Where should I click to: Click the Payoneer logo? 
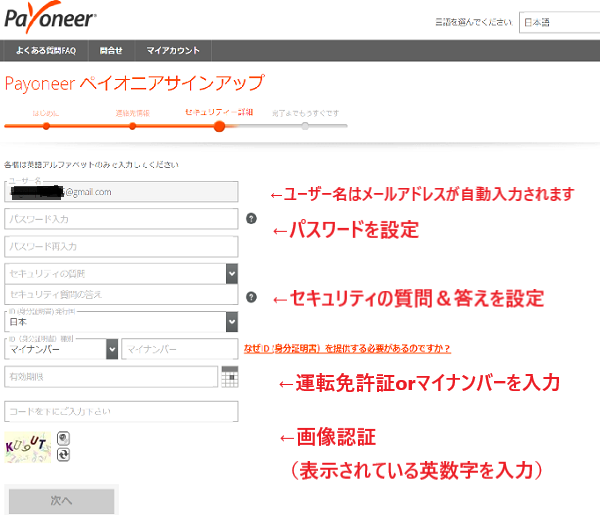[50, 18]
